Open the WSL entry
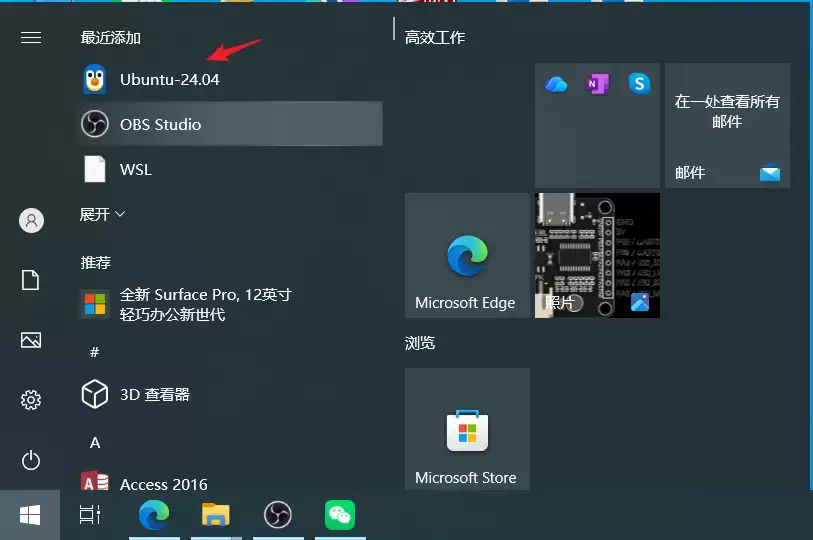This screenshot has height=540, width=813. pyautogui.click(x=135, y=170)
